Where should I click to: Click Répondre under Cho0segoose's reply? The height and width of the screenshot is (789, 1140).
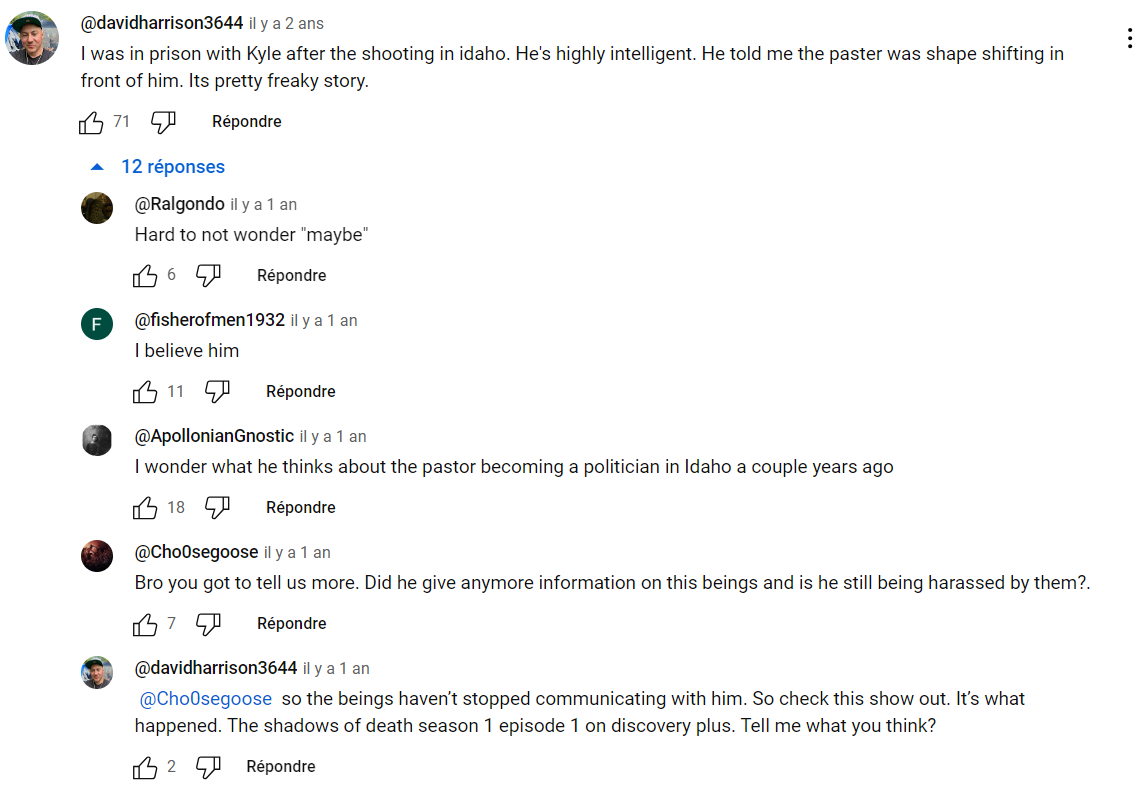[x=292, y=624]
